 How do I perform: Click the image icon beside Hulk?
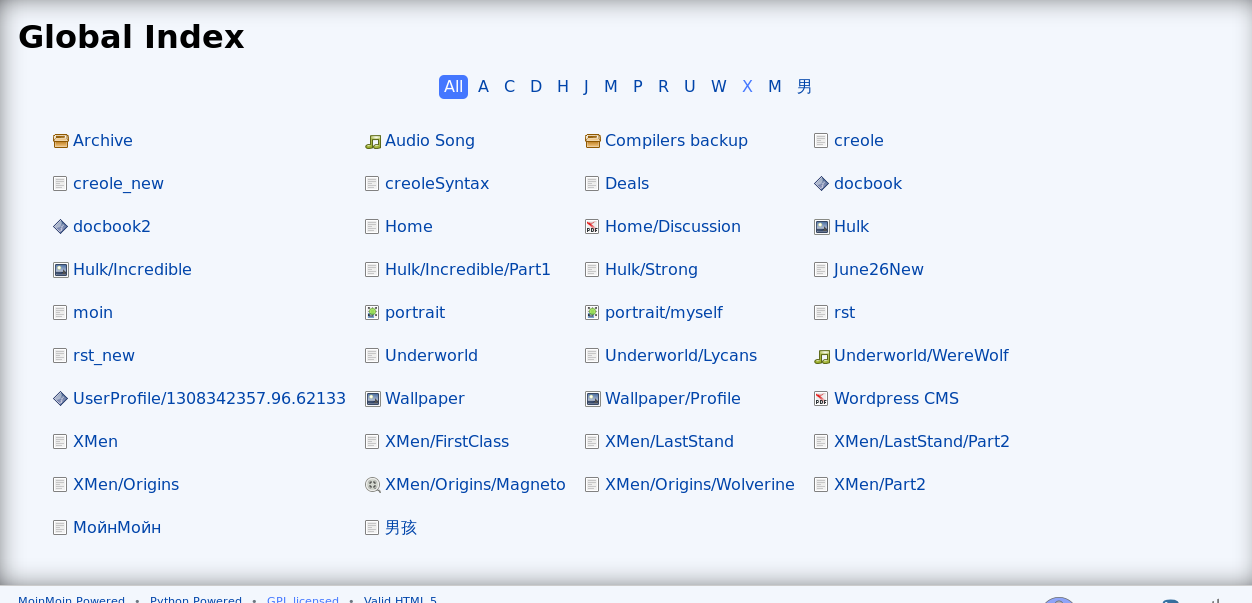tap(821, 227)
